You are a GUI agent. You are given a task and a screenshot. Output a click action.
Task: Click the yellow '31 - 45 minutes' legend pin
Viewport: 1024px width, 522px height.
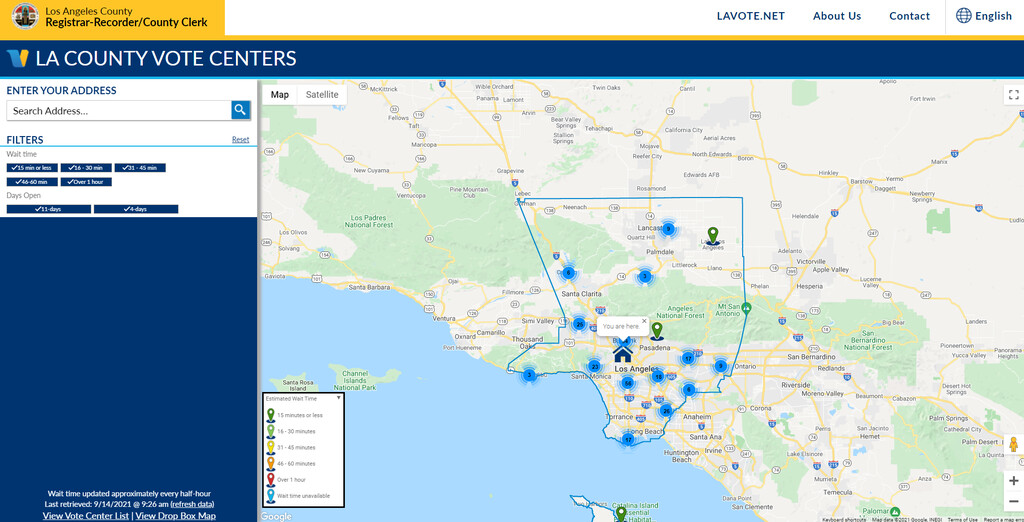click(270, 448)
